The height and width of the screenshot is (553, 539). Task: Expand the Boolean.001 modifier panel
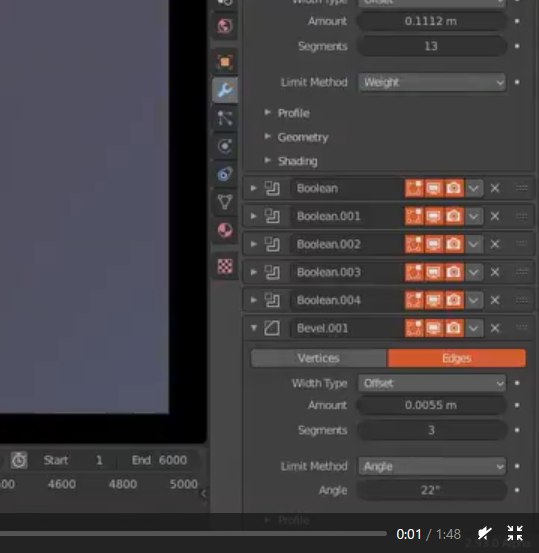click(x=253, y=216)
